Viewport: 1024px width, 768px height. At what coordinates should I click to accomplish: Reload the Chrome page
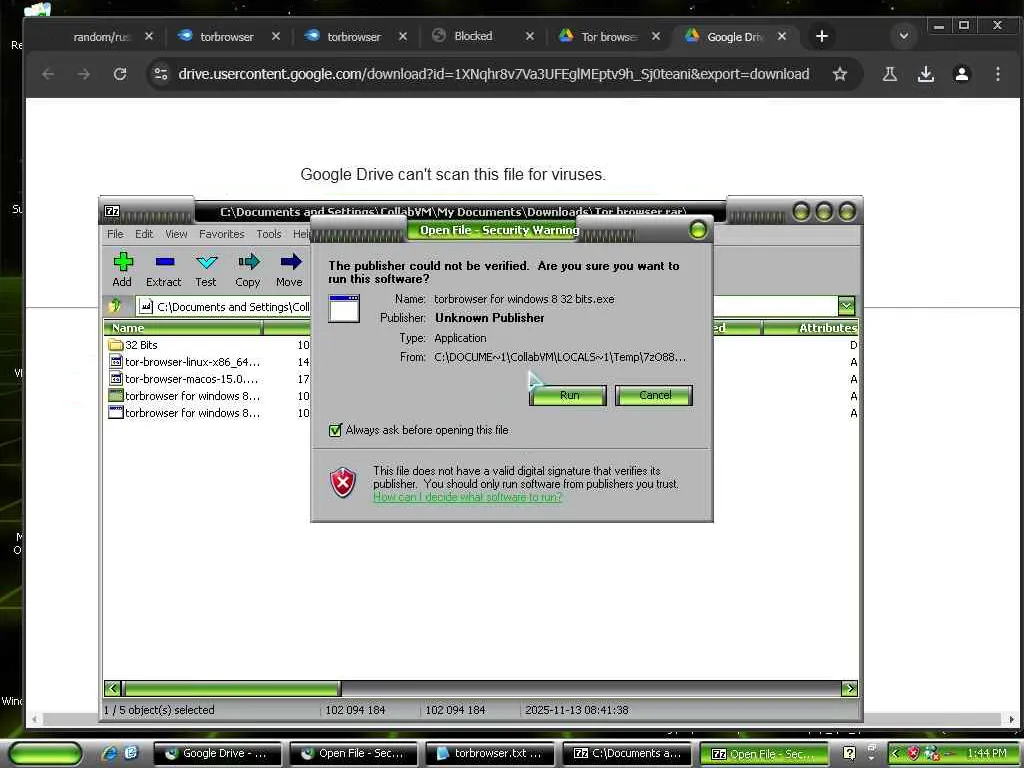coord(120,74)
